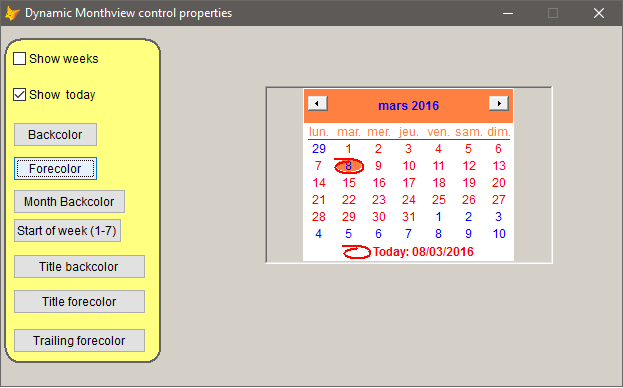
Task: Select trailing day 29 from February
Action: 319,149
